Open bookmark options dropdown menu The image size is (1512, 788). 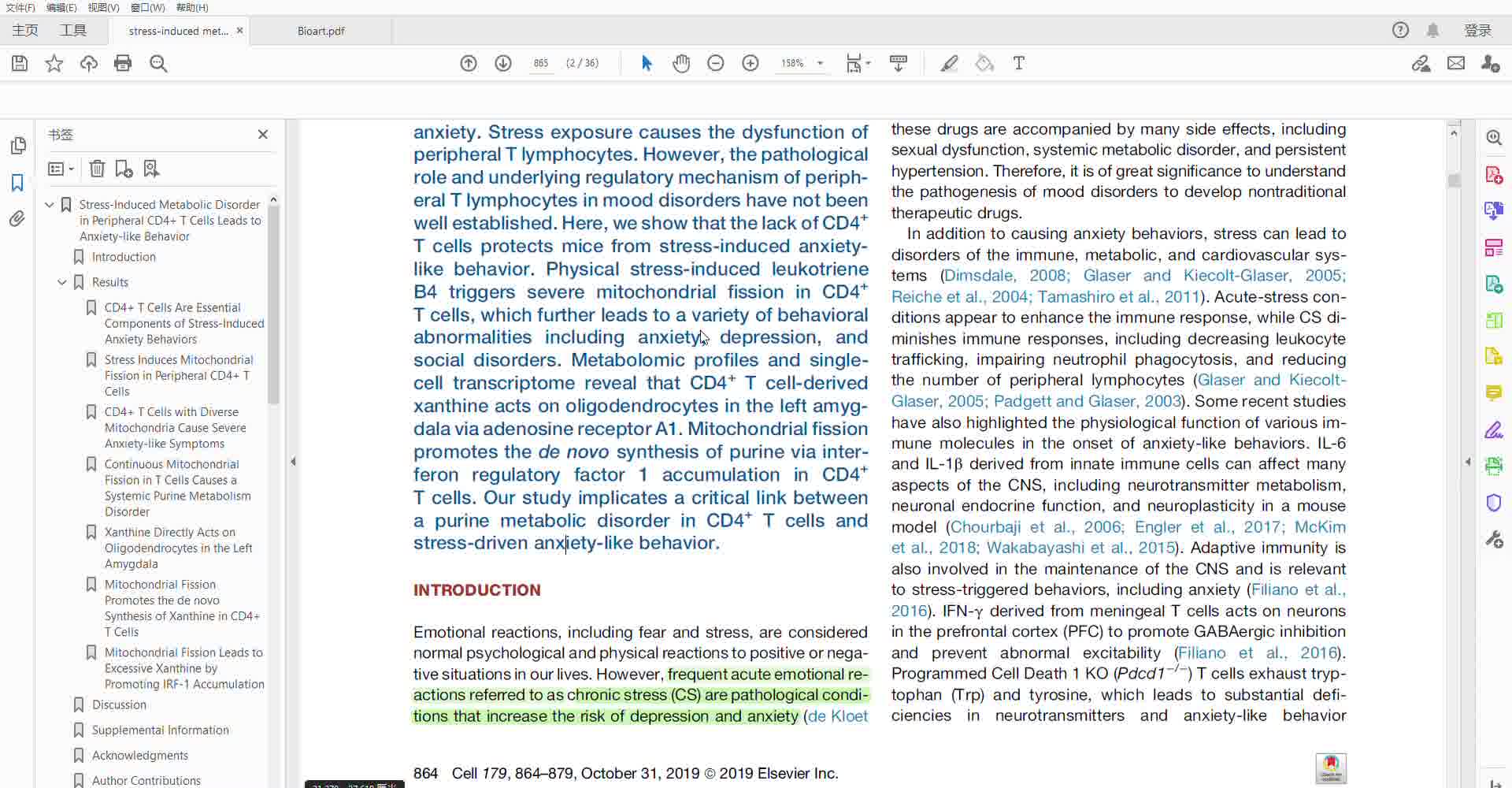click(x=61, y=169)
